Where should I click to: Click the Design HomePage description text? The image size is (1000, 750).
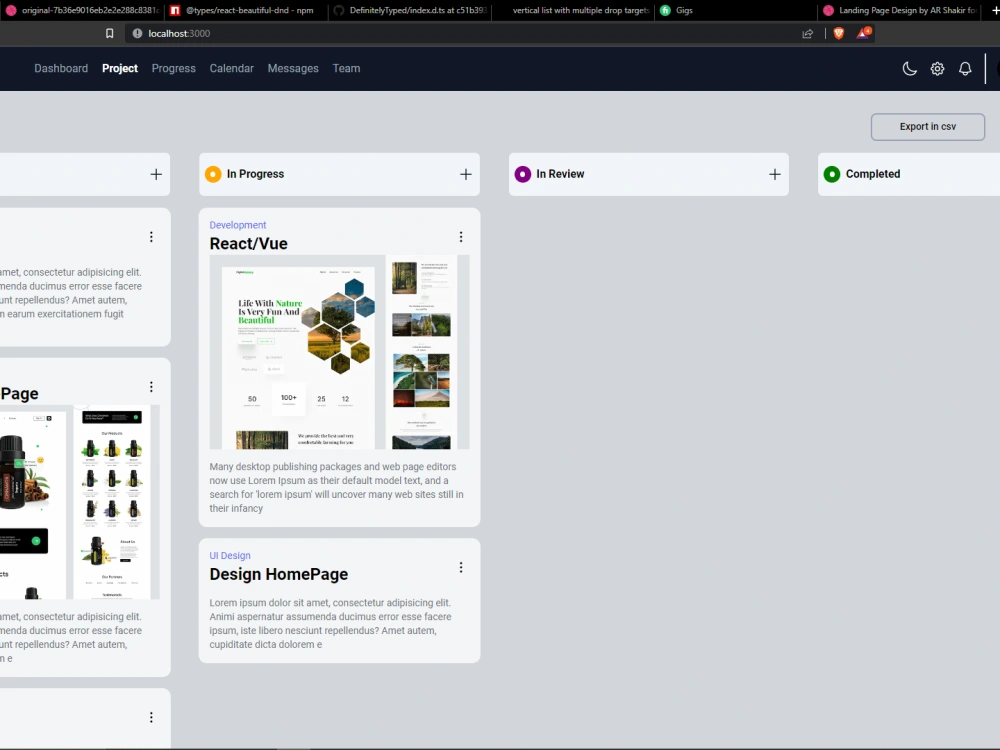[330, 624]
